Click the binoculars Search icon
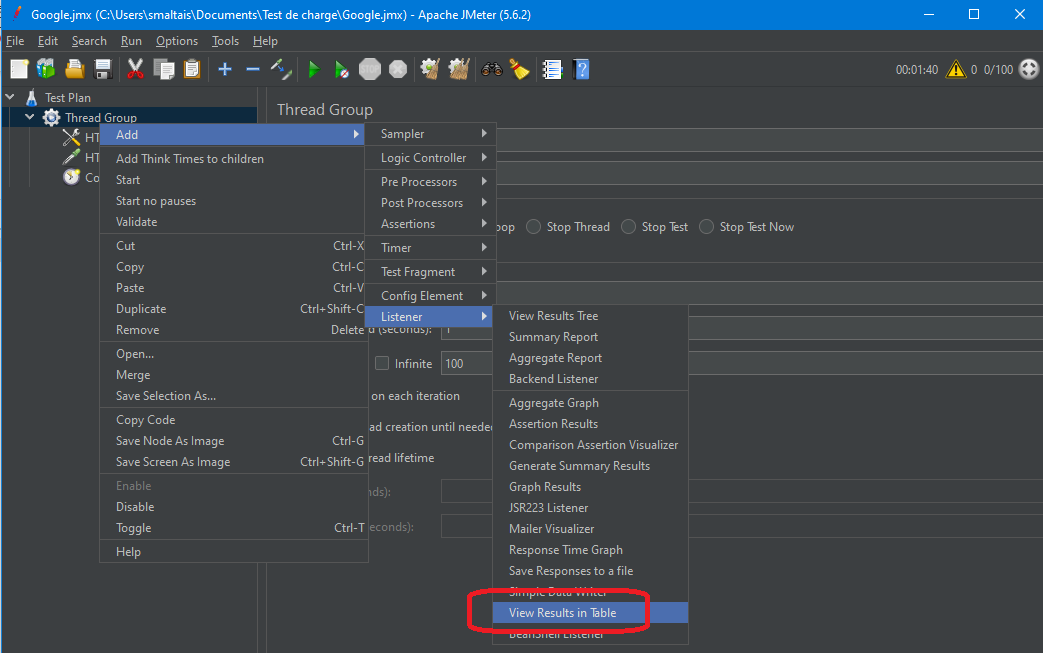The width and height of the screenshot is (1043, 653). (491, 69)
